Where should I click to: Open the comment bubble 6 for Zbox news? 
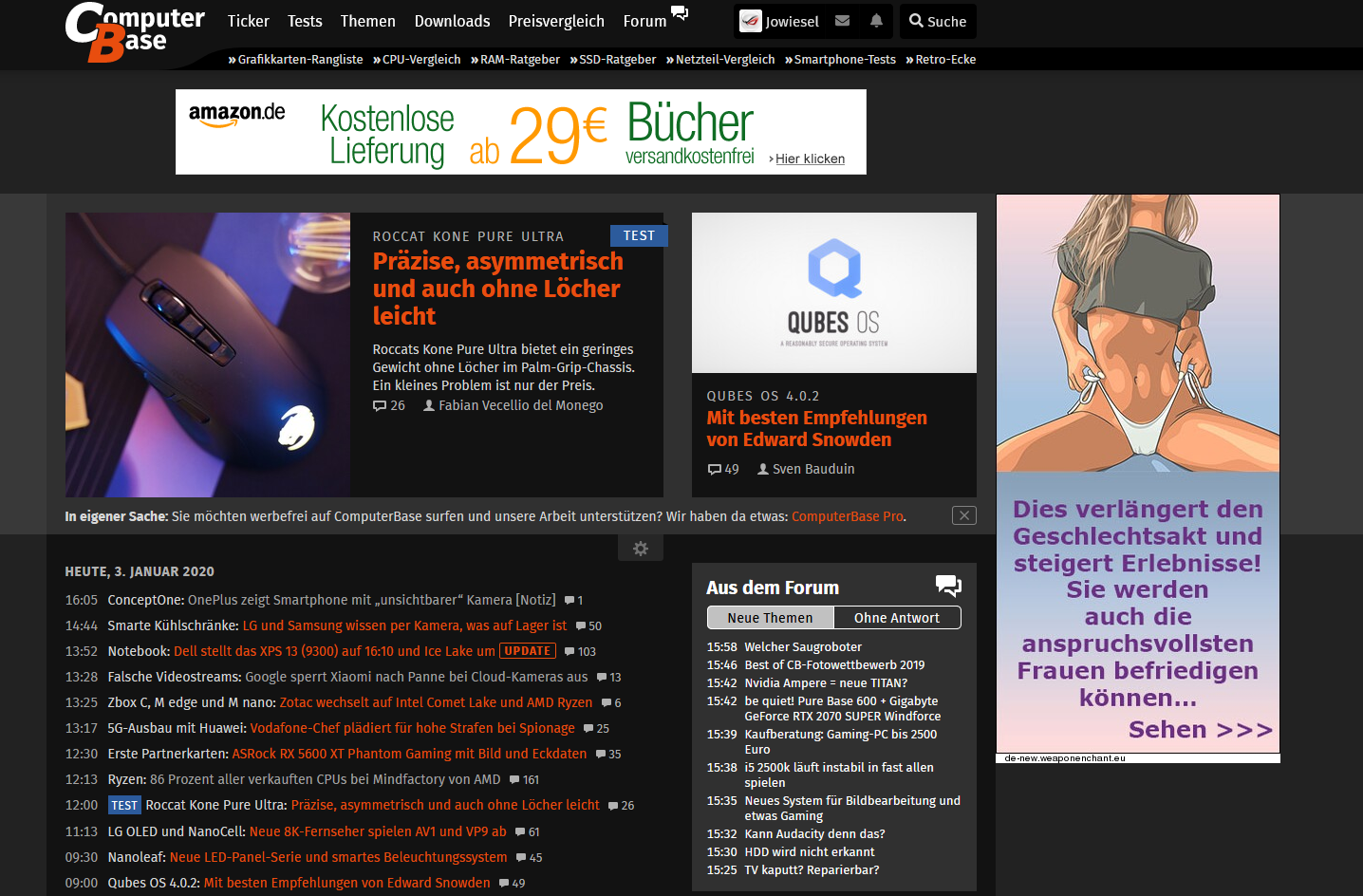(611, 703)
